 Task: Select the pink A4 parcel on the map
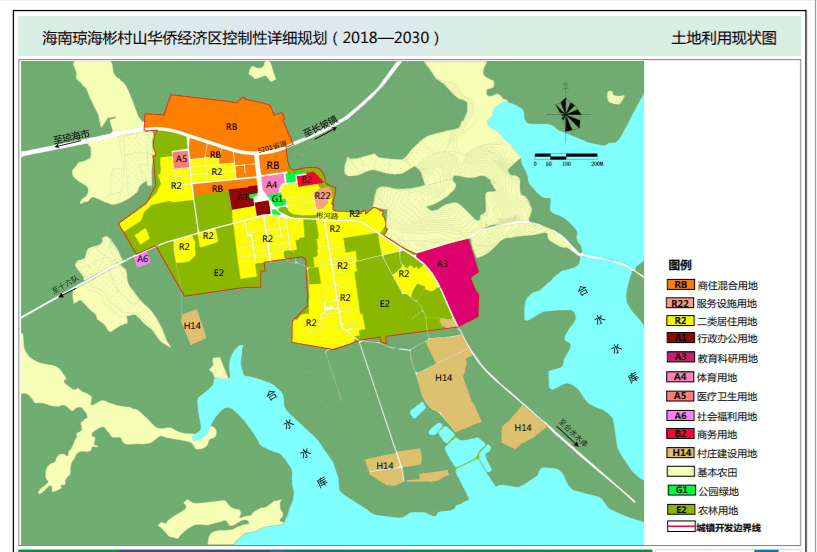(x=271, y=185)
